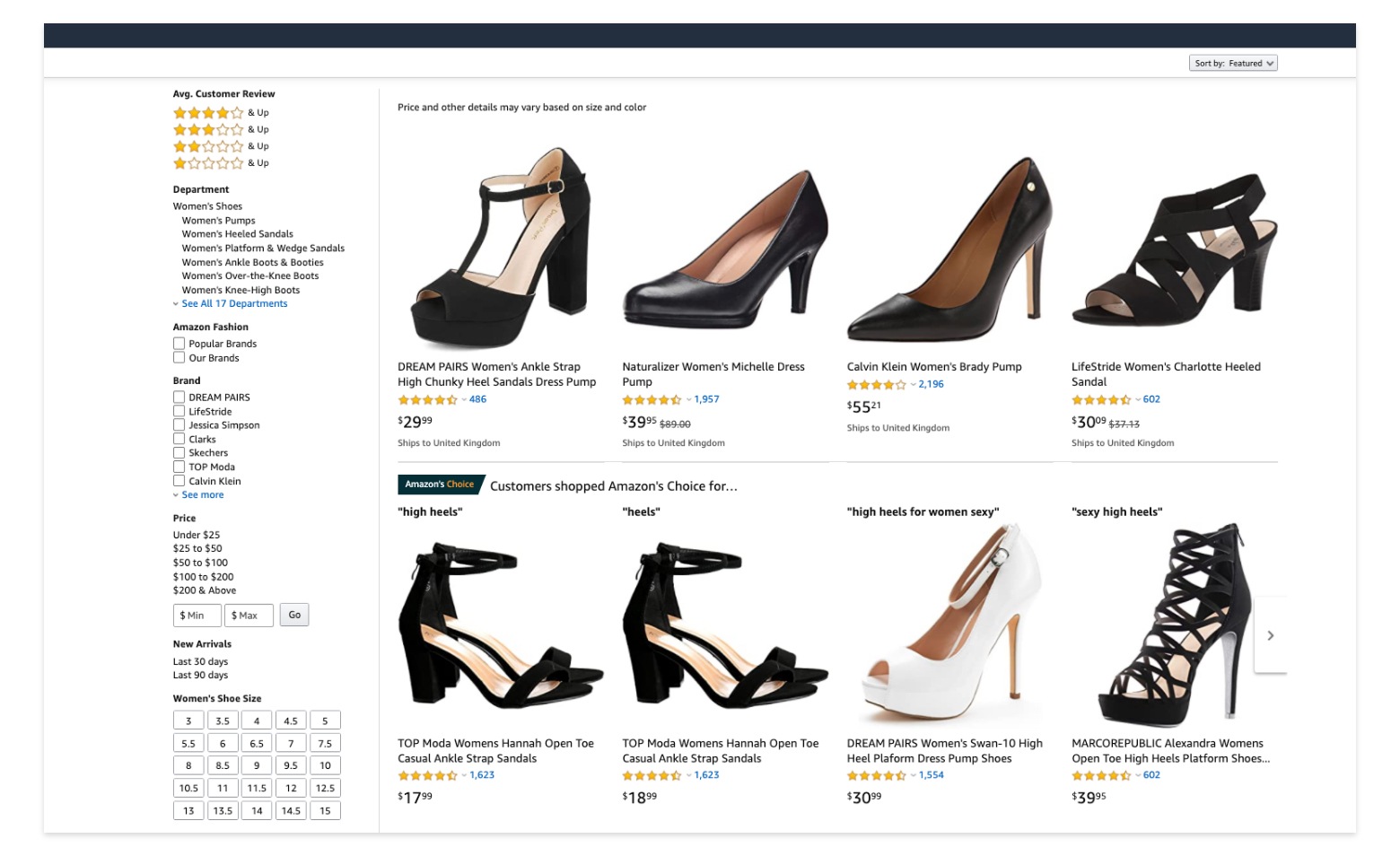Screen dimensions: 1400x856
Task: Check the Popular Brands checkbox
Action: (x=179, y=344)
